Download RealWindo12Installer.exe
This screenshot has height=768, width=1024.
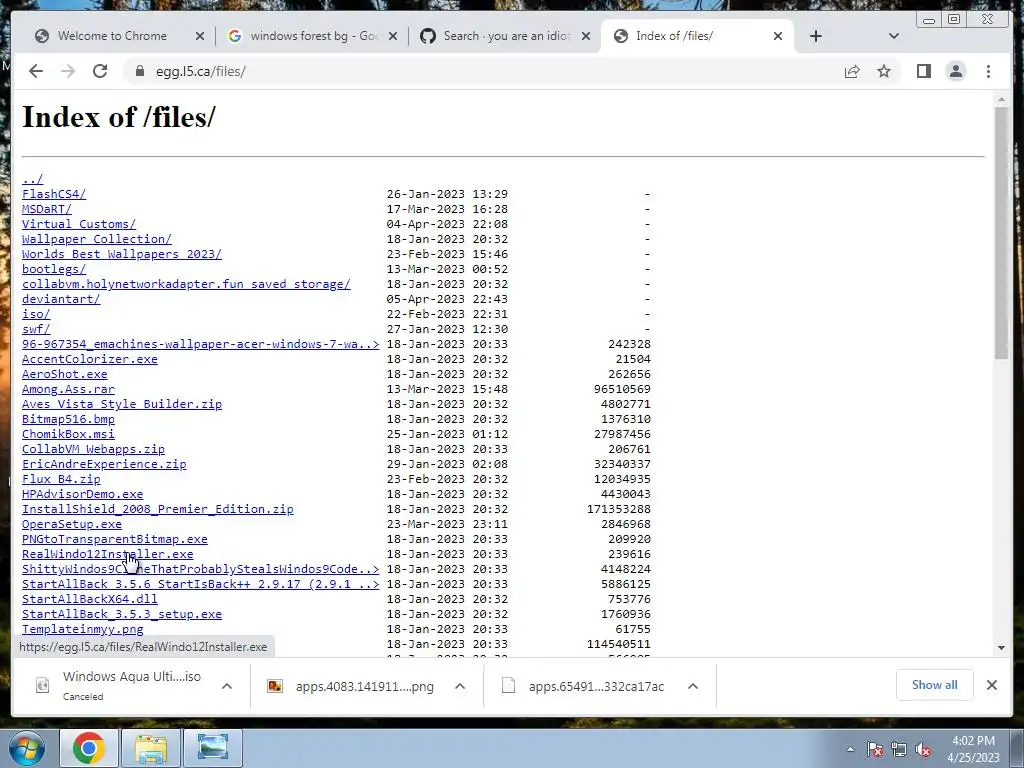coord(107,554)
